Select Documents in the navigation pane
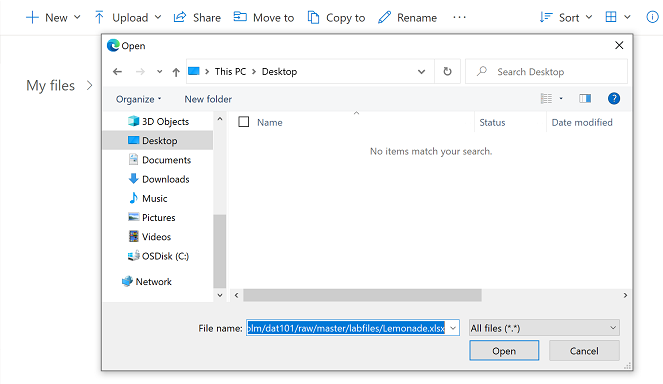Image resolution: width=663 pixels, height=384 pixels. (x=158, y=160)
